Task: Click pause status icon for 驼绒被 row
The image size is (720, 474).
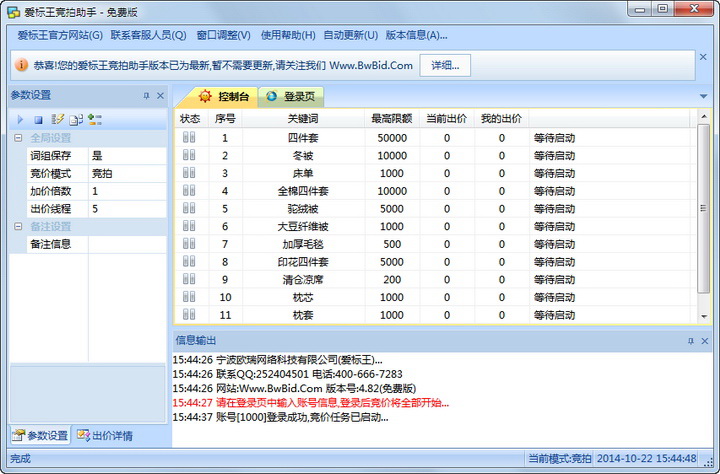Action: (189, 208)
